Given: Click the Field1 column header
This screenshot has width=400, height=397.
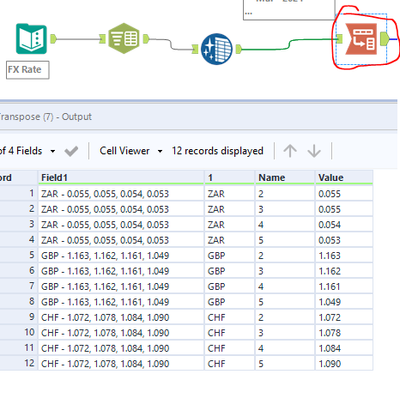Looking at the screenshot, I should click(x=121, y=178).
